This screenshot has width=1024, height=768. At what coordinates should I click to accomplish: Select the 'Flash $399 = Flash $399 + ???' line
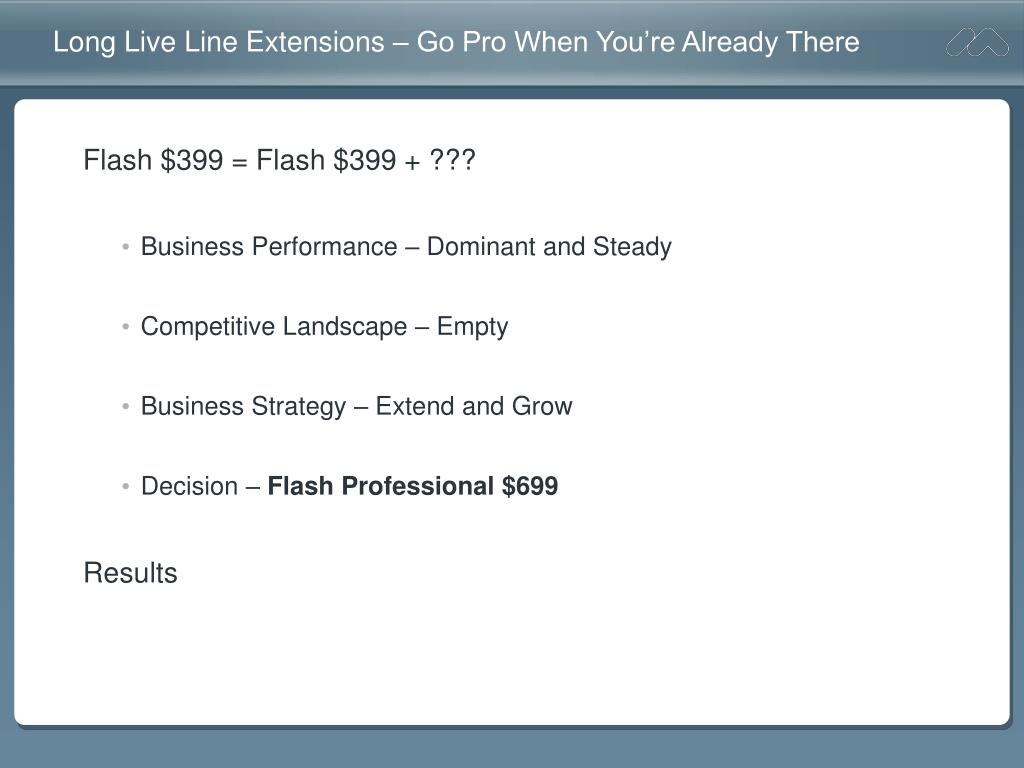click(x=280, y=161)
